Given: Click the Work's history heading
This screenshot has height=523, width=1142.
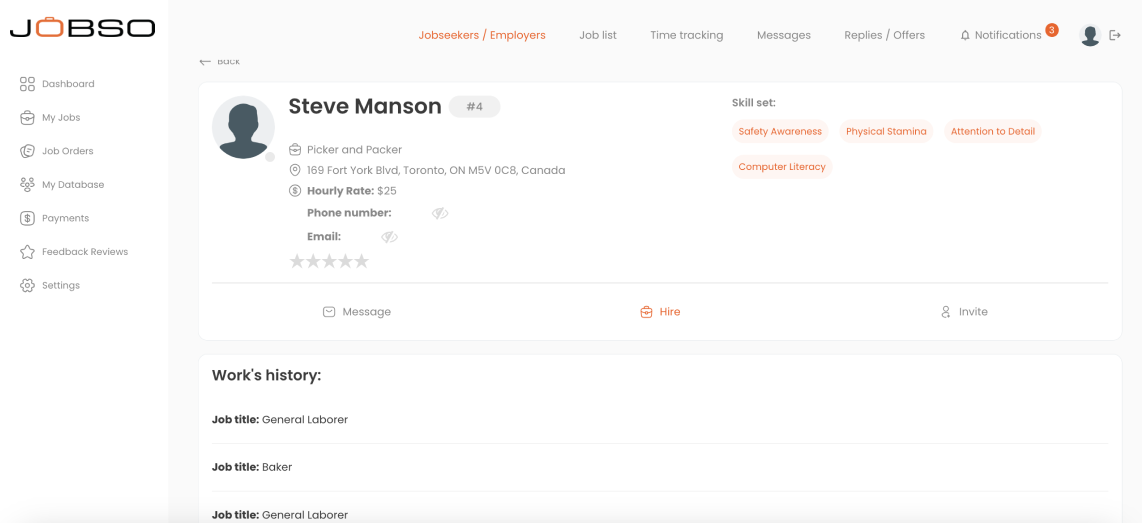Looking at the screenshot, I should (267, 376).
